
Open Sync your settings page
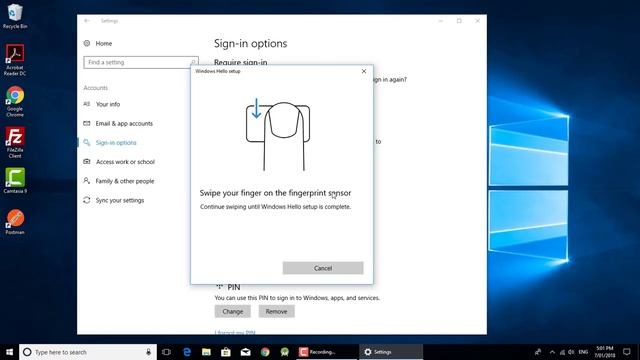120,200
